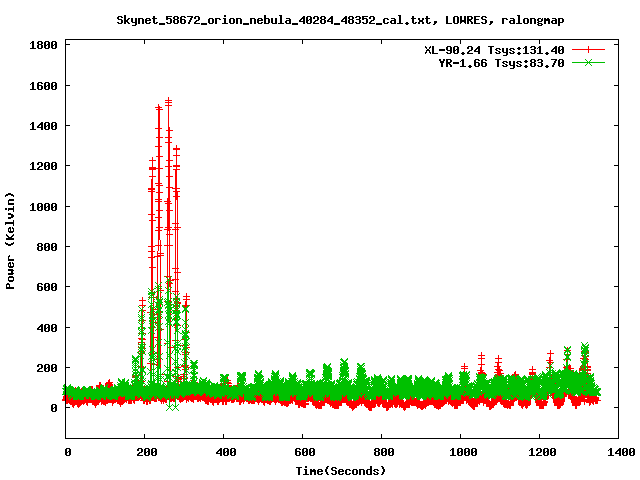Click the Time(Seconds) x-axis label

coord(341,471)
